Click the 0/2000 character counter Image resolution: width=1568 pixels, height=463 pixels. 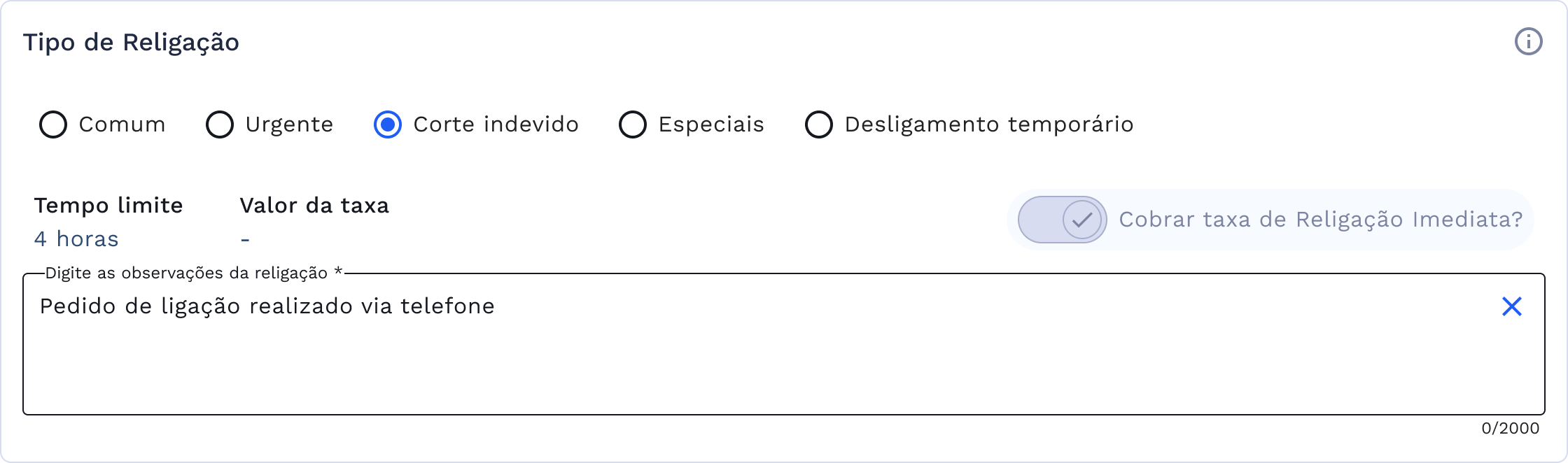(1509, 429)
